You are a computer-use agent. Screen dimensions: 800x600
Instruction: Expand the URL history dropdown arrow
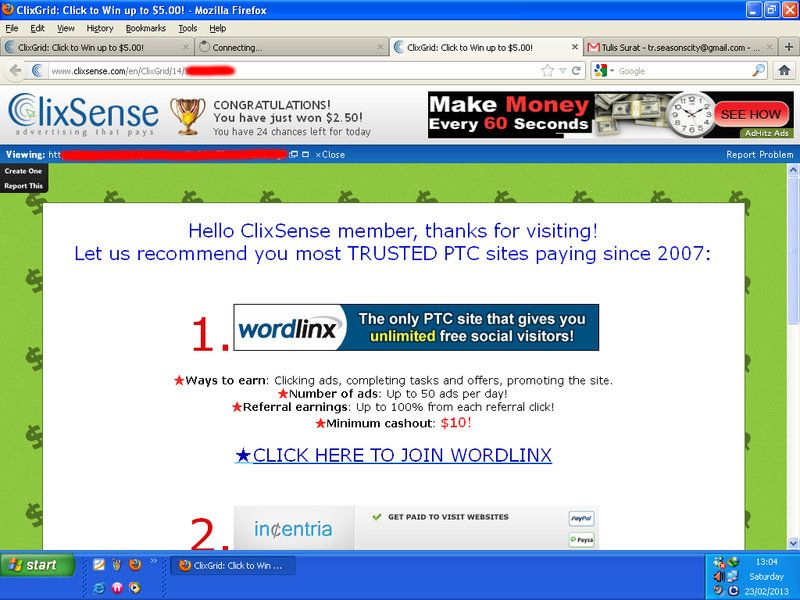pyautogui.click(x=562, y=71)
